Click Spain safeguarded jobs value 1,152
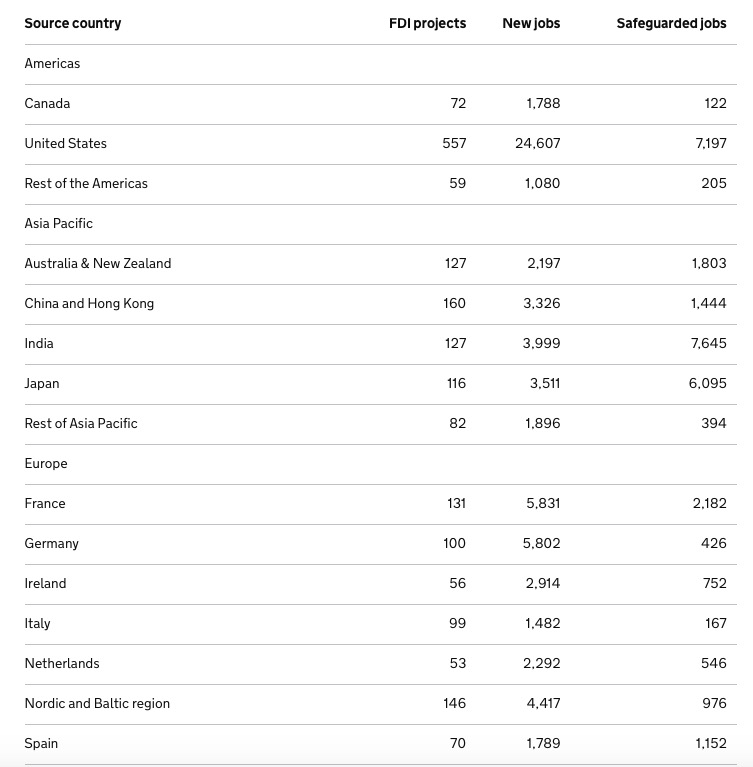 pyautogui.click(x=710, y=744)
